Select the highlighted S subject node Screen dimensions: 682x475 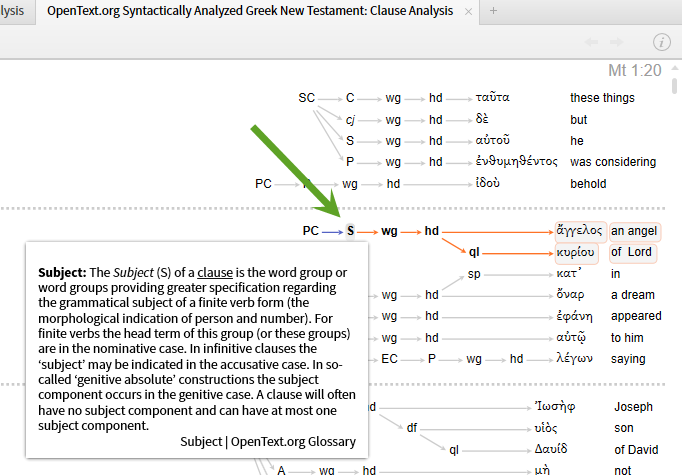[351, 231]
